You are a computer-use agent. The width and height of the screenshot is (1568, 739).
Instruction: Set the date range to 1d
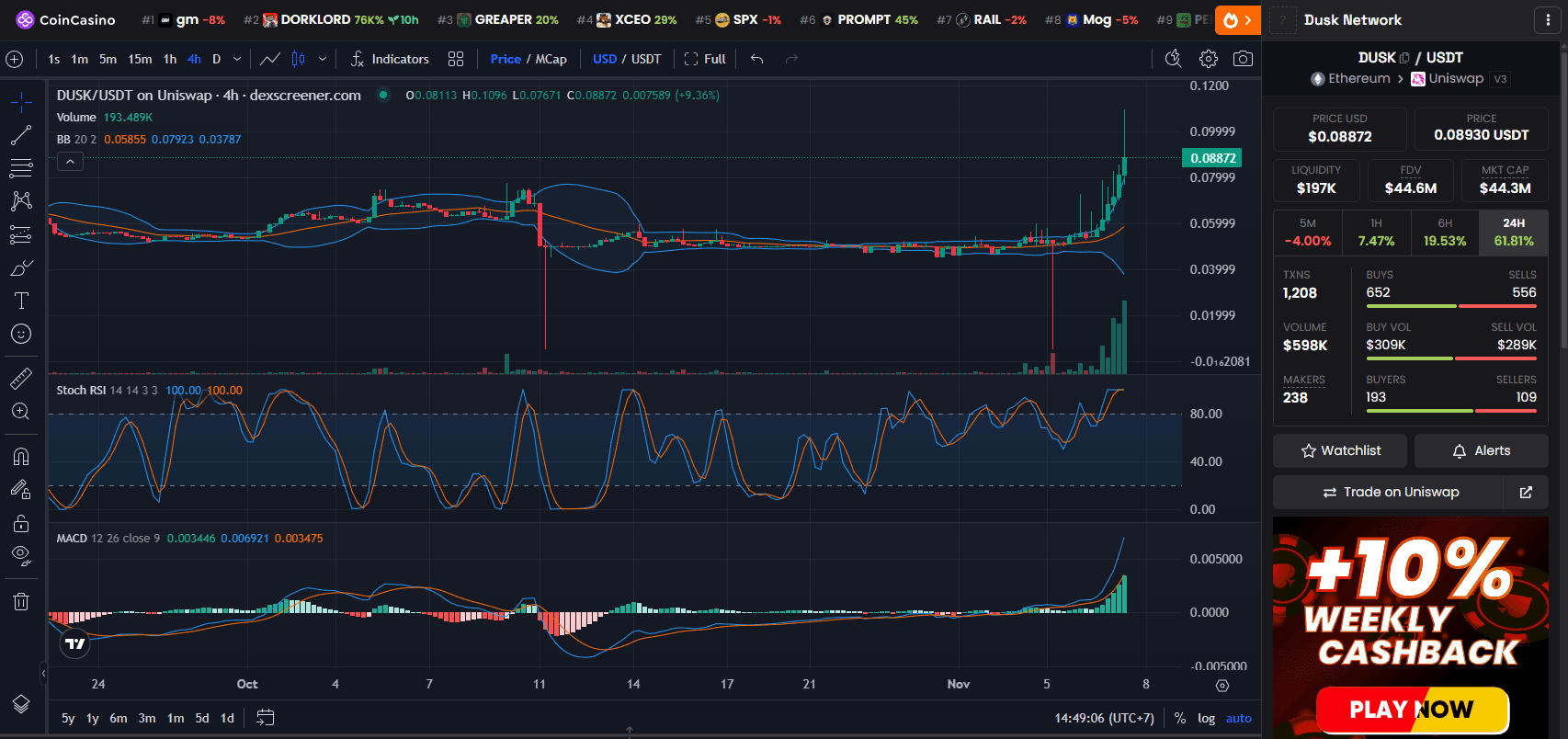227,718
